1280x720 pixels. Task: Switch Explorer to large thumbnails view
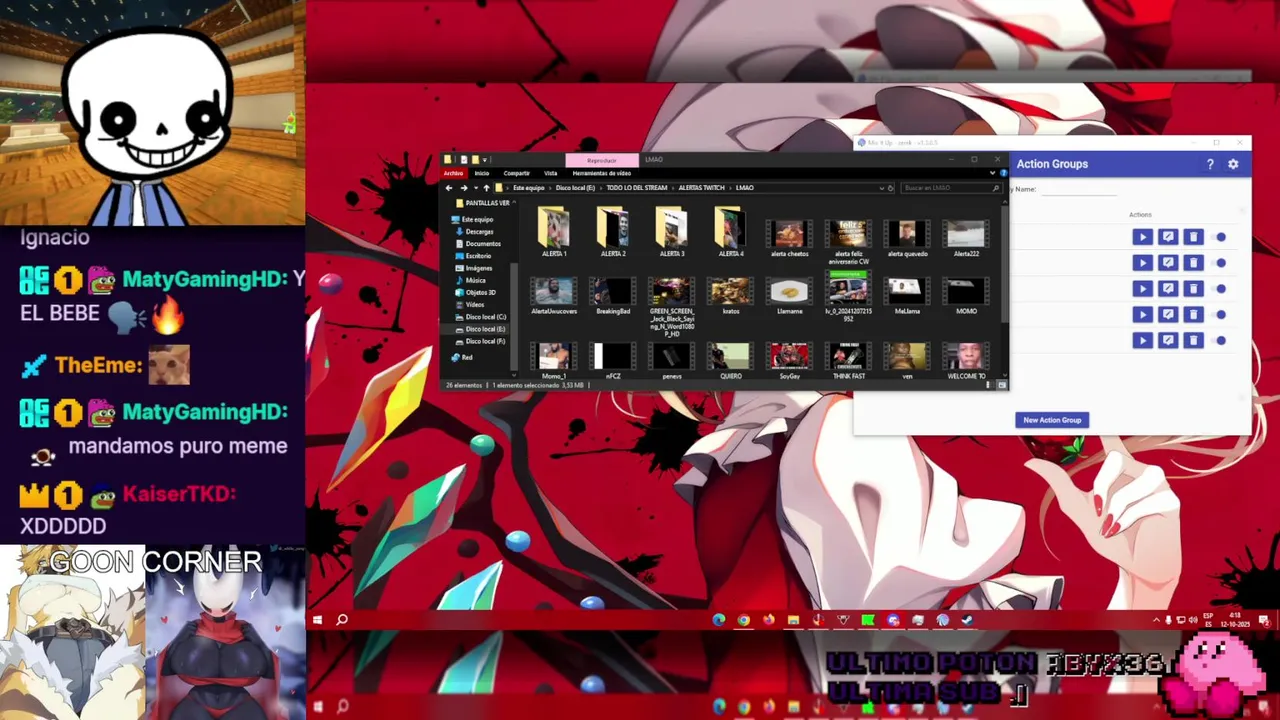point(1002,385)
